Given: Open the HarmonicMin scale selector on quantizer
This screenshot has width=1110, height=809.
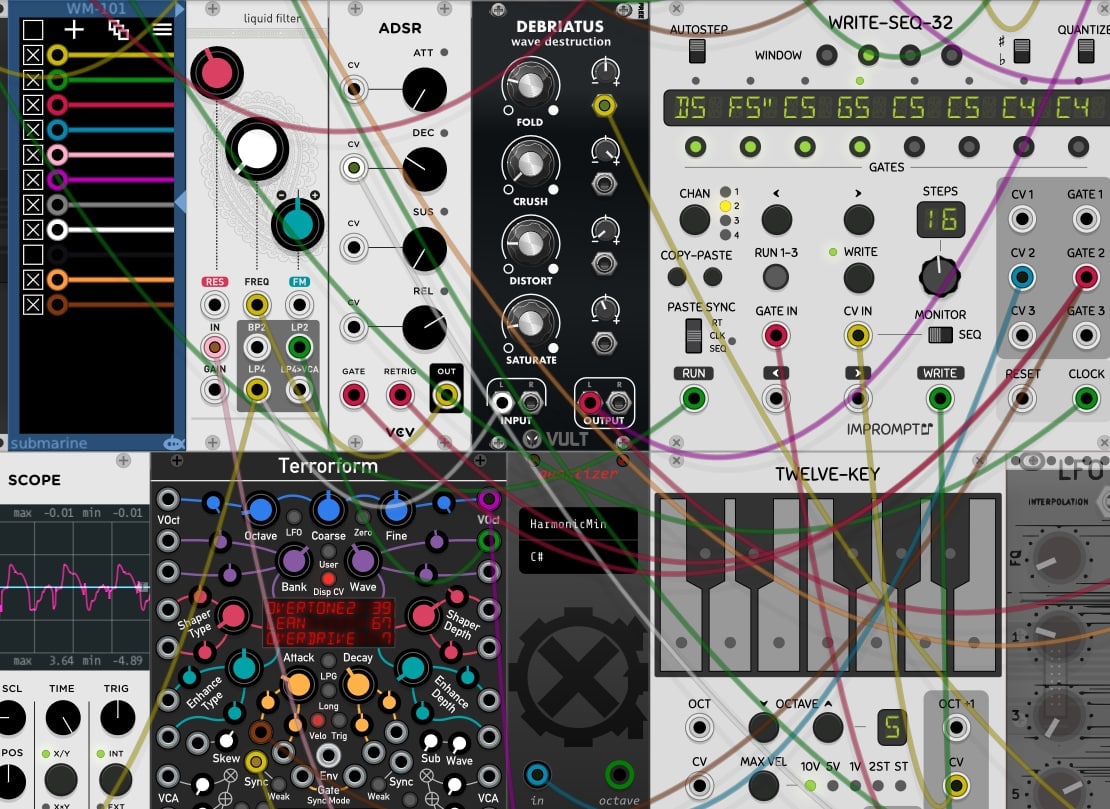Looking at the screenshot, I should [578, 524].
